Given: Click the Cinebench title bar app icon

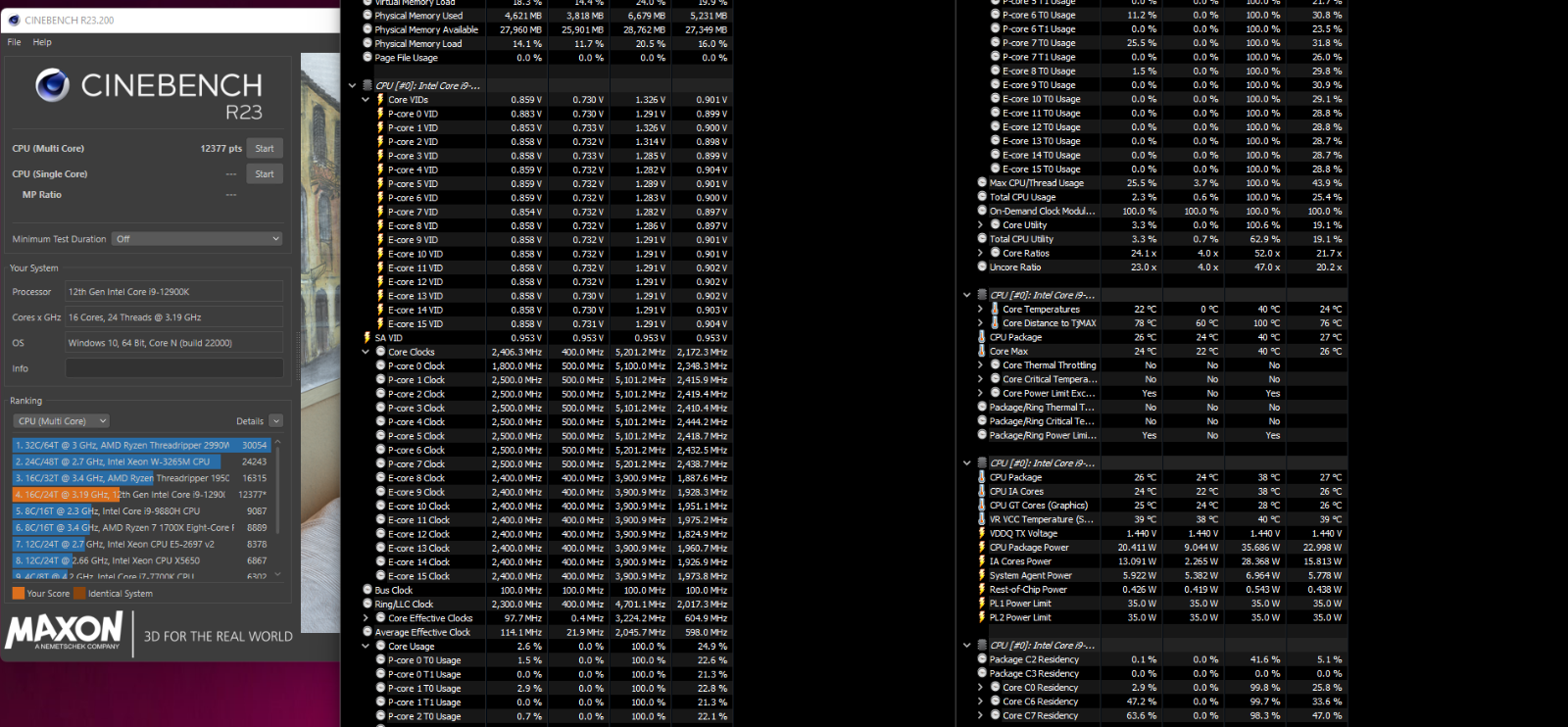Looking at the screenshot, I should 15,20.
